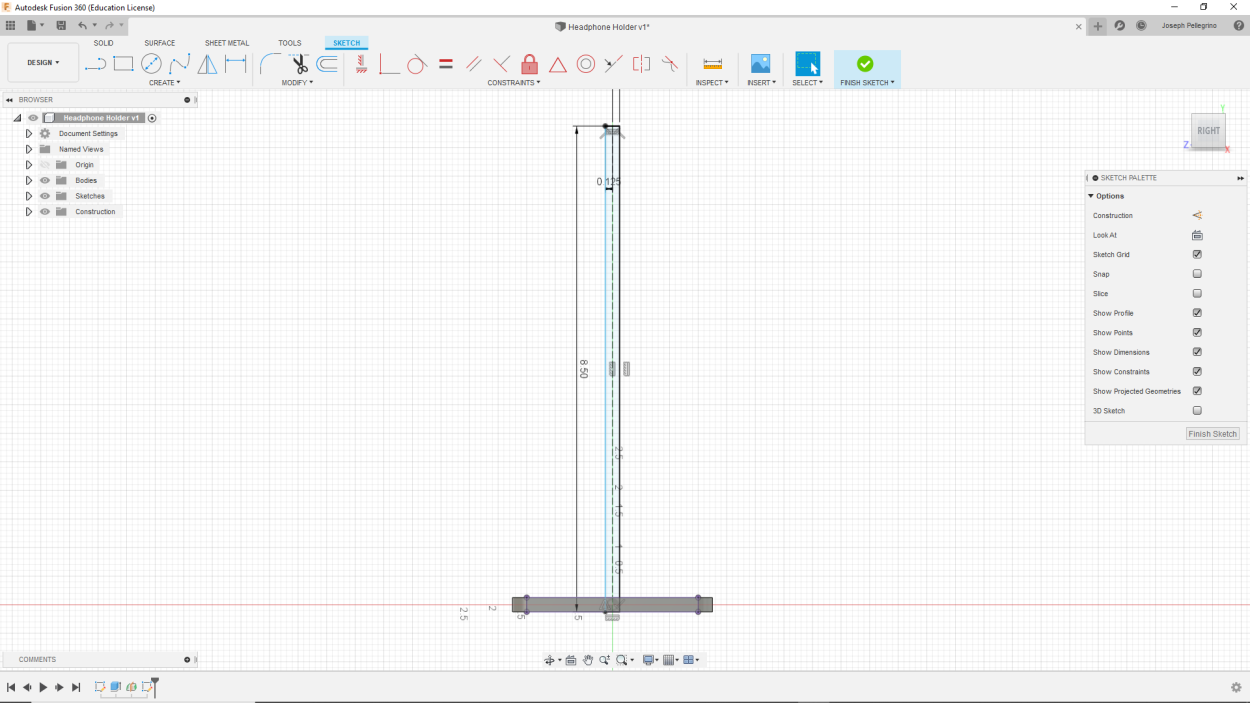This screenshot has width=1250, height=703.
Task: Enable the Slice checkbox
Action: [x=1197, y=294]
